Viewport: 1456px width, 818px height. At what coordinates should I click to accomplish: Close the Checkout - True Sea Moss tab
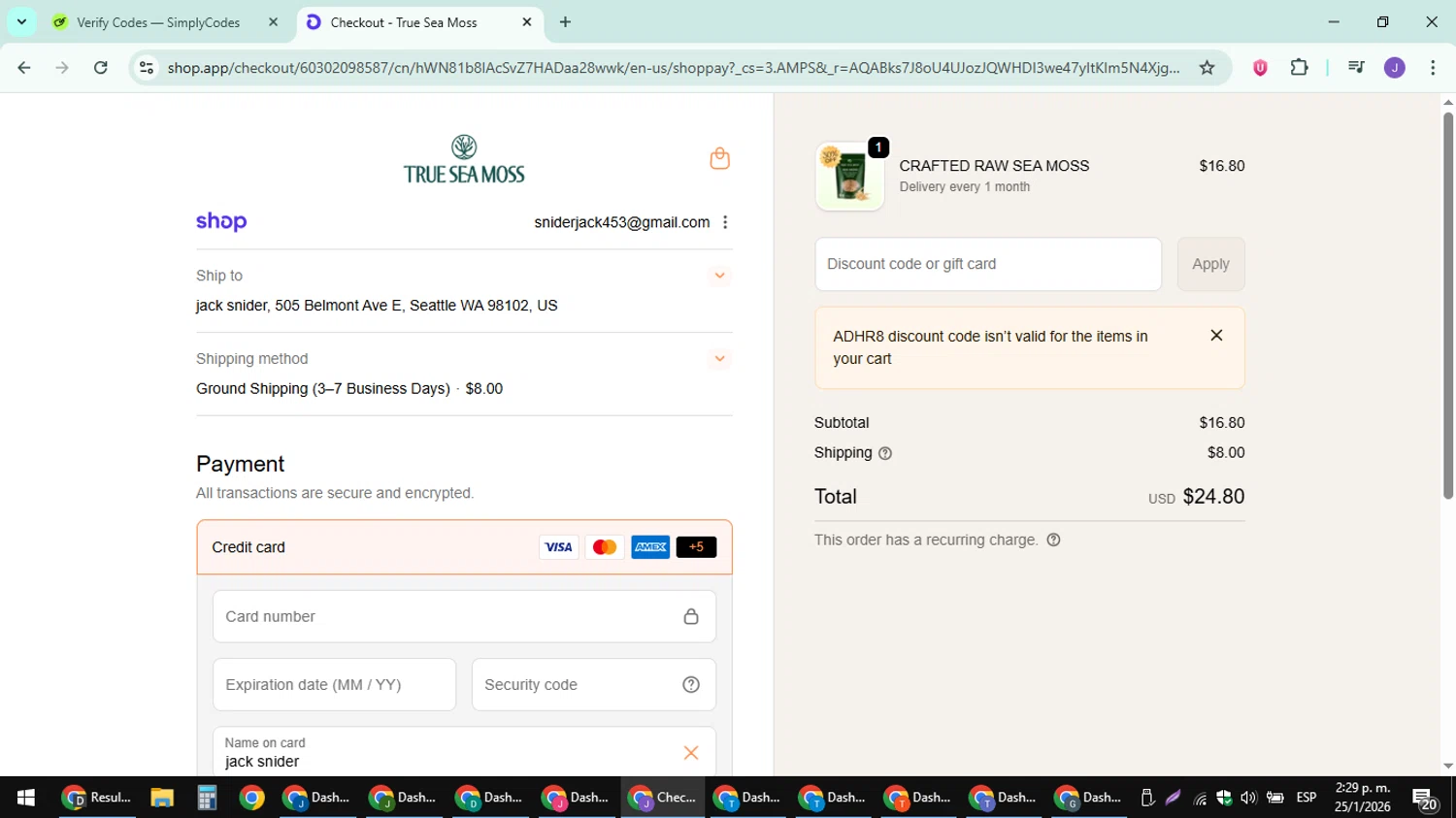click(x=527, y=21)
